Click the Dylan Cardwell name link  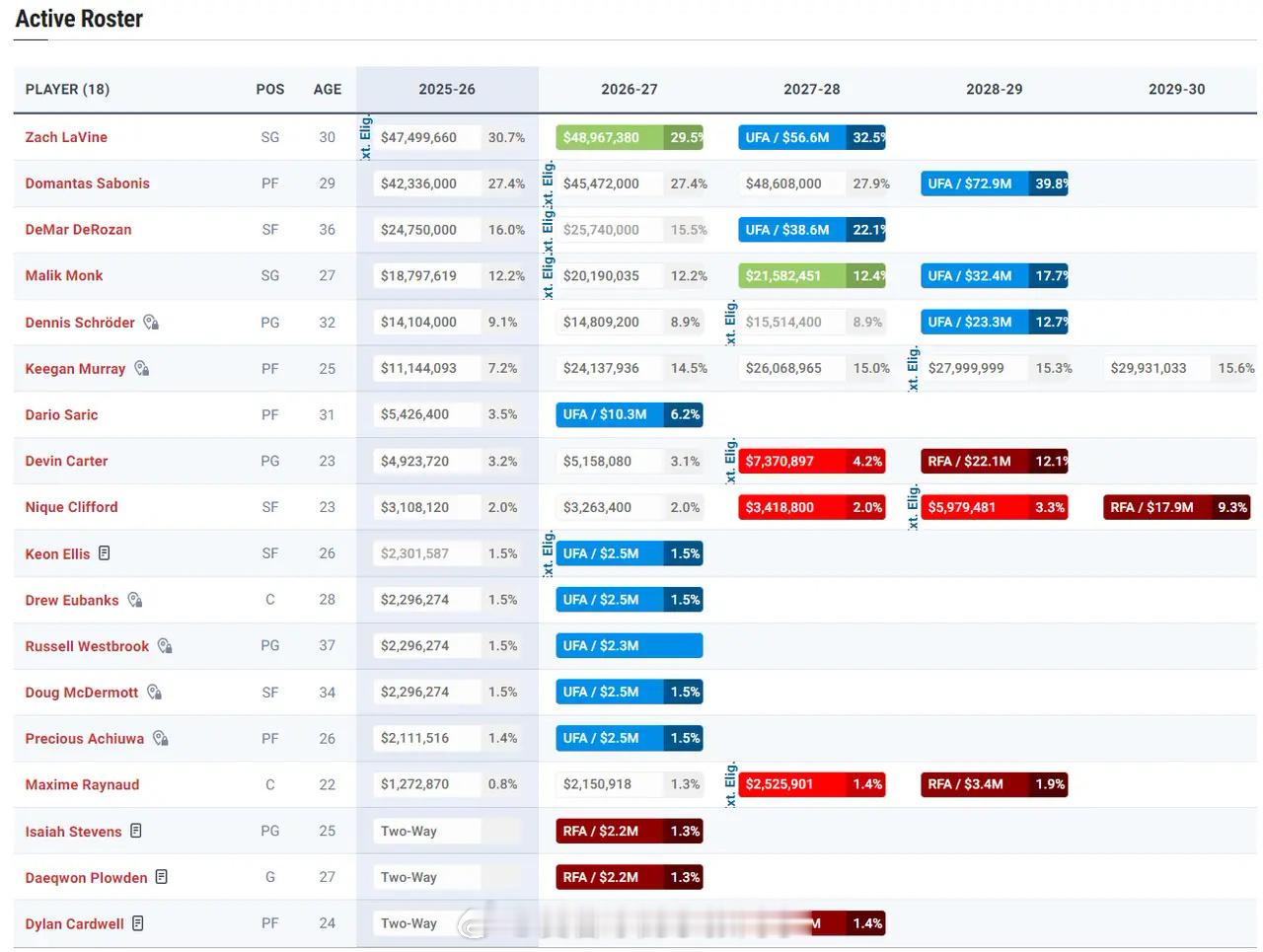click(x=74, y=924)
